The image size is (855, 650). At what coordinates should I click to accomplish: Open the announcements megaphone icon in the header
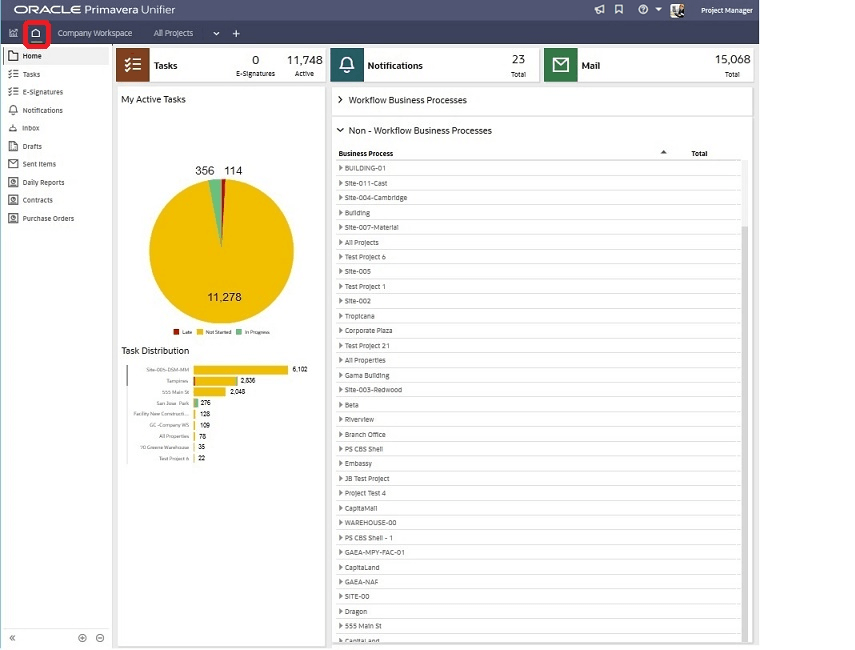(600, 10)
